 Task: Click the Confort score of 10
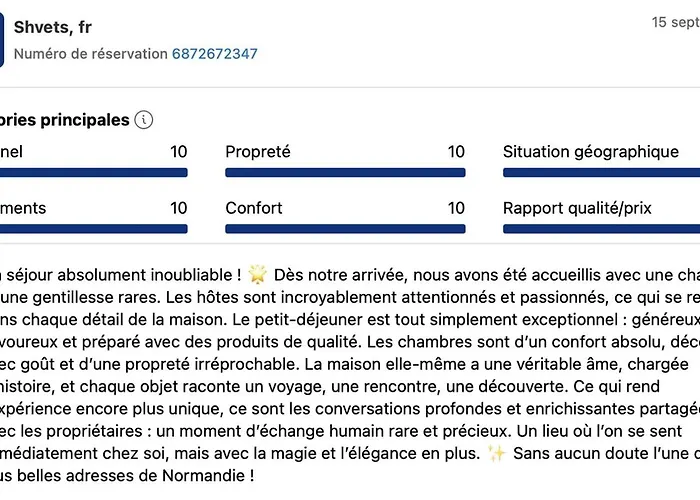[x=456, y=208]
